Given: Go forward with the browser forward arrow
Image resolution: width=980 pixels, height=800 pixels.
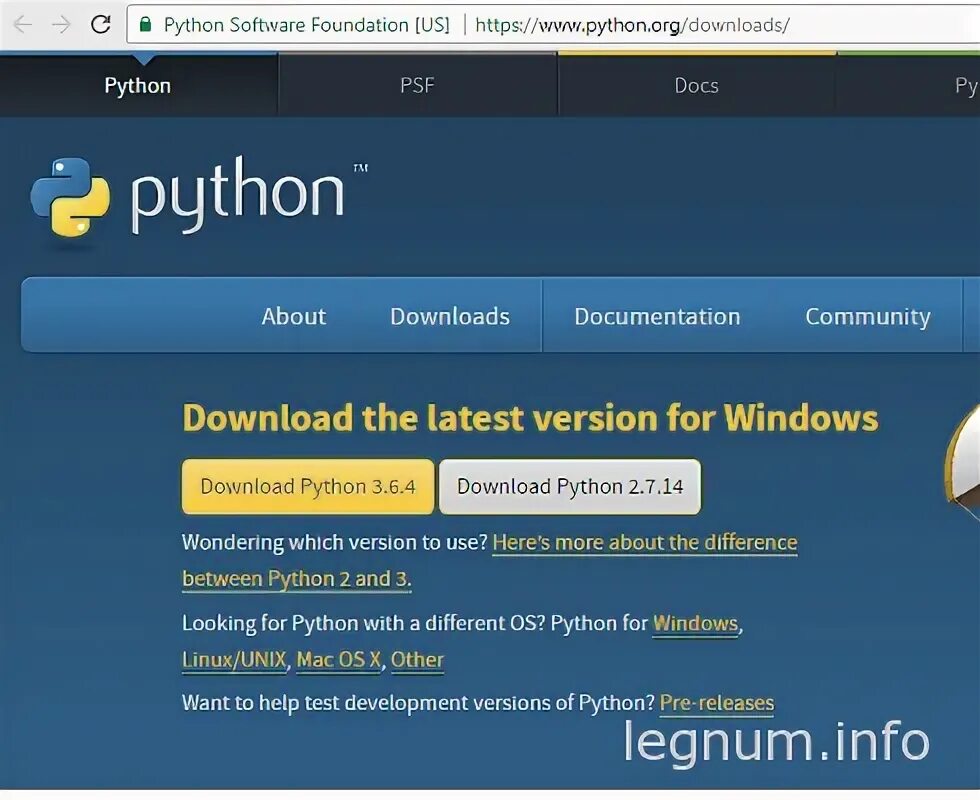Looking at the screenshot, I should (61, 24).
